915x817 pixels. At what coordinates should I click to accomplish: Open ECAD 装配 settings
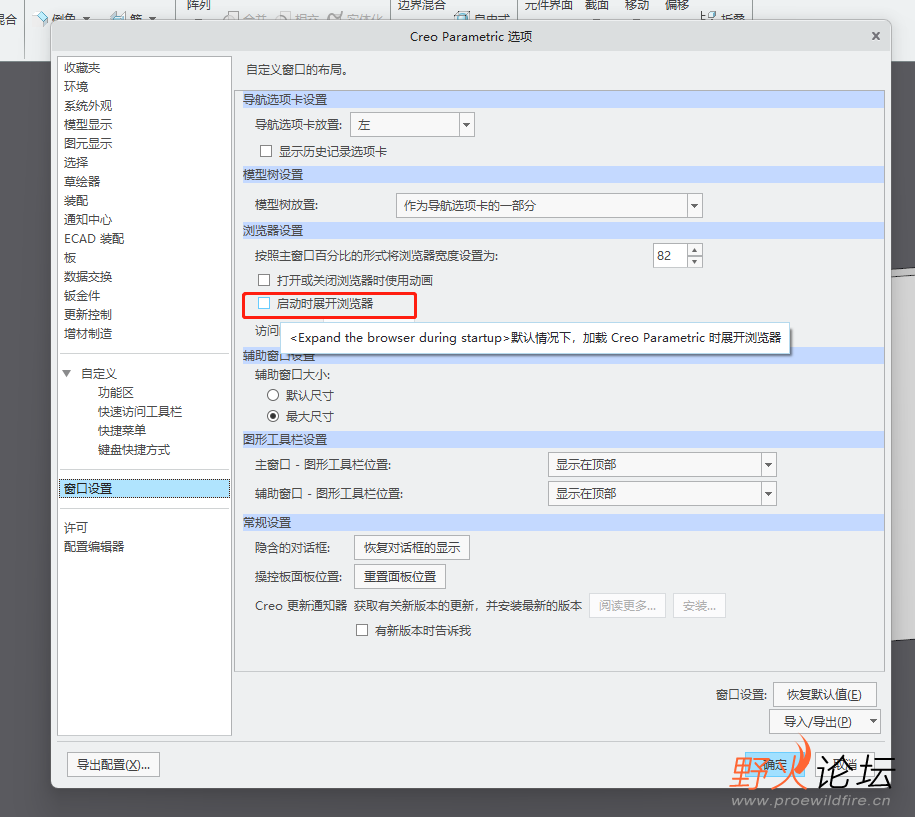(x=94, y=239)
